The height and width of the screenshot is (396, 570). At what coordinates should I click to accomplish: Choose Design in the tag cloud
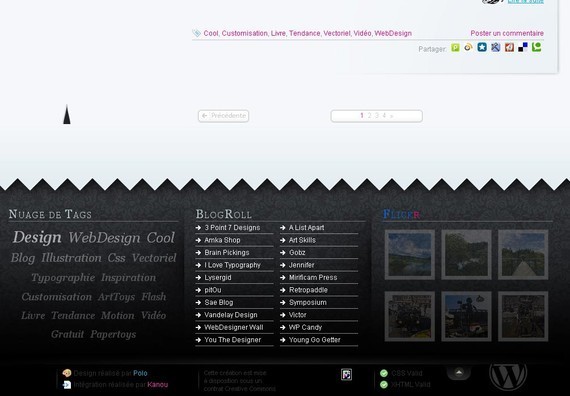[x=37, y=237]
